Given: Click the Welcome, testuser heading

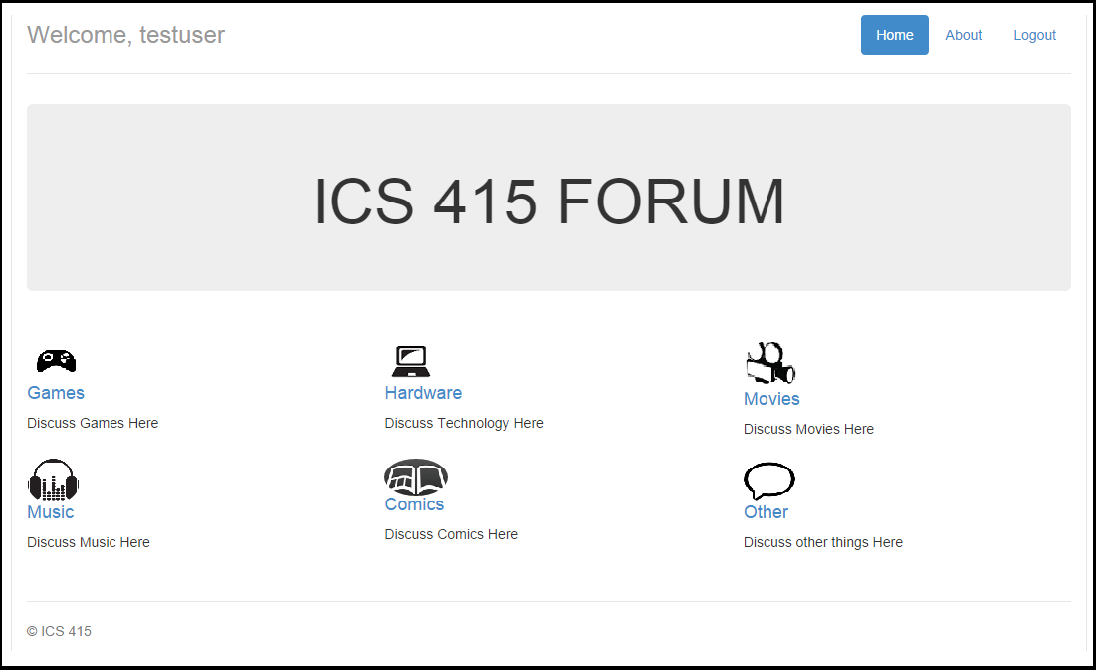Looking at the screenshot, I should pyautogui.click(x=126, y=35).
